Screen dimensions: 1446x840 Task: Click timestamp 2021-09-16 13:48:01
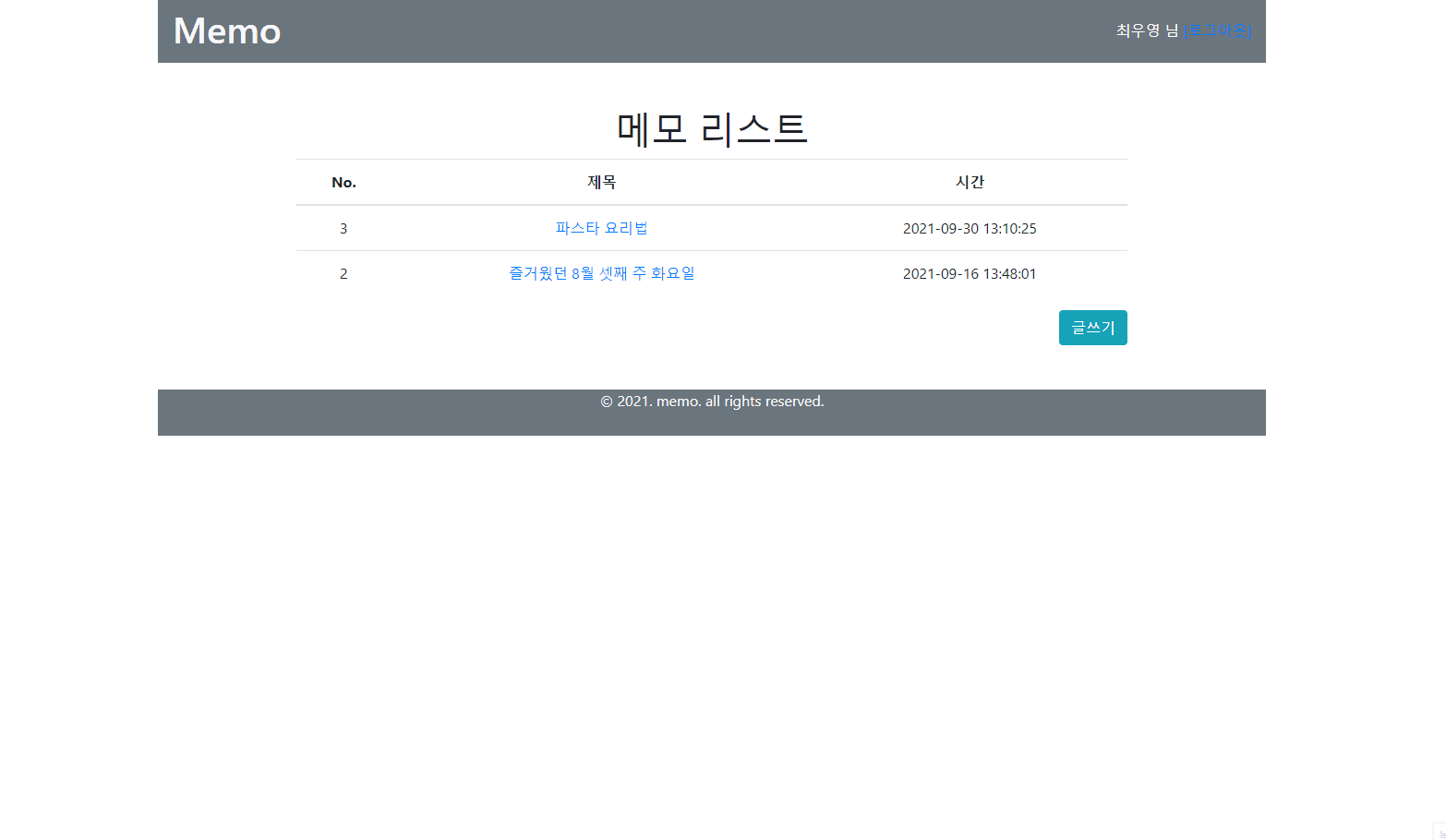coord(970,273)
